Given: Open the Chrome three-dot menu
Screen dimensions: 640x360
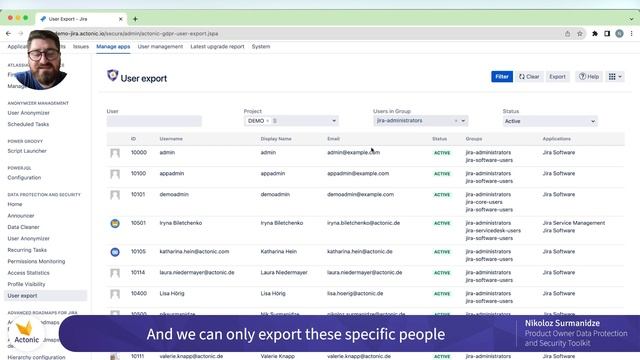Looking at the screenshot, I should (x=631, y=34).
